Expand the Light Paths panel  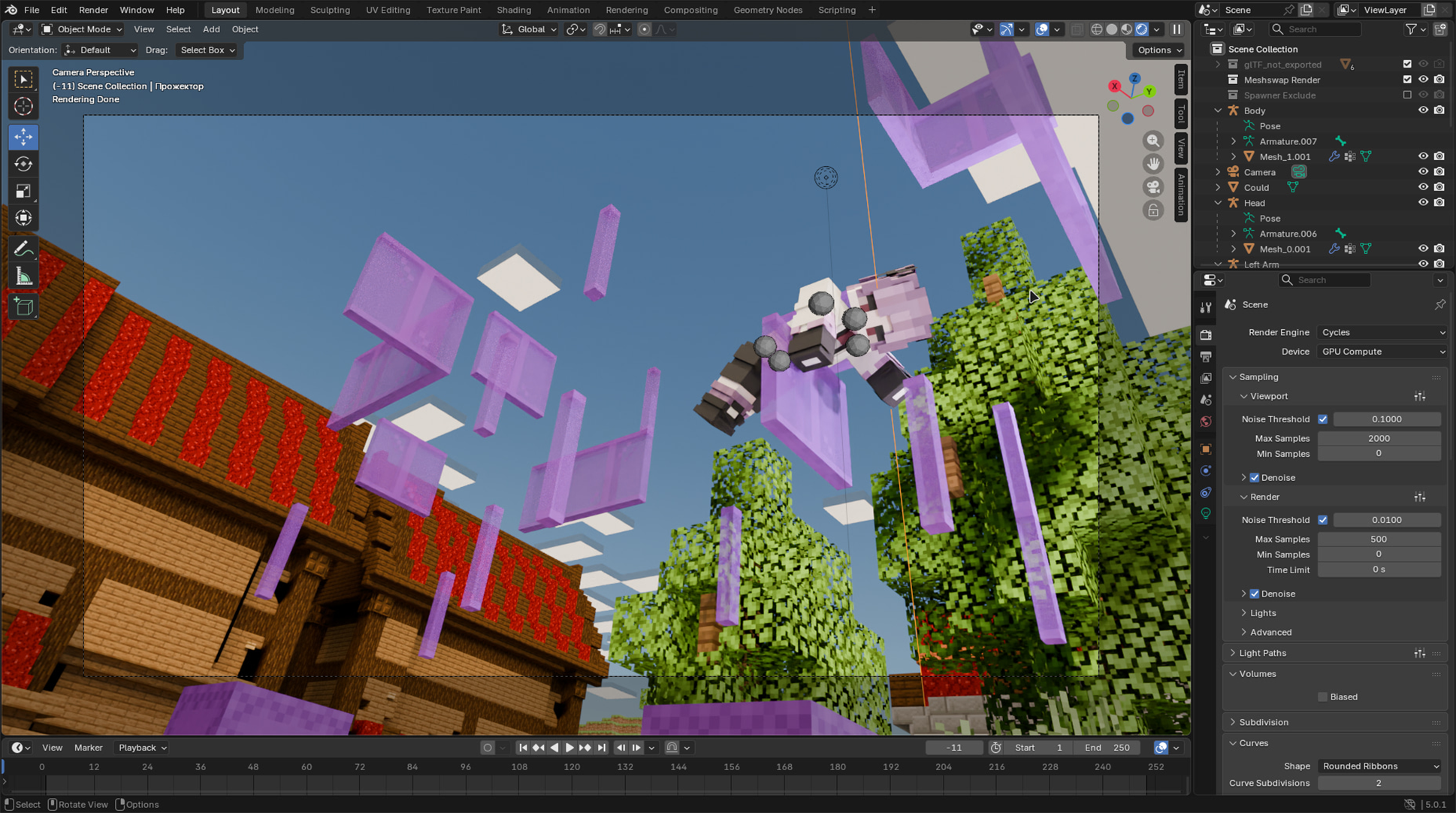[1262, 653]
